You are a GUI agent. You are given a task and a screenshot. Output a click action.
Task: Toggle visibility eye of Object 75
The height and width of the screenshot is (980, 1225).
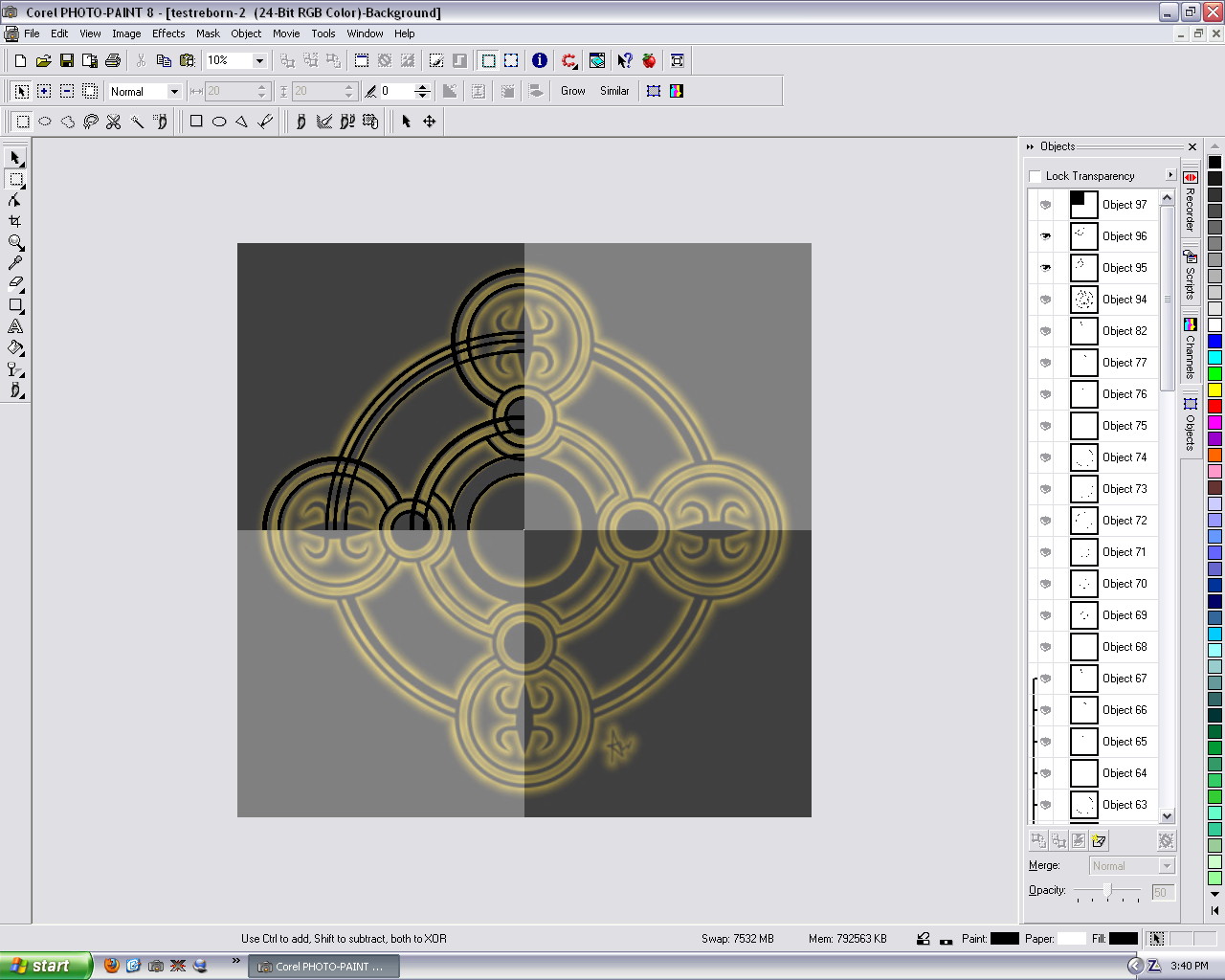1045,426
